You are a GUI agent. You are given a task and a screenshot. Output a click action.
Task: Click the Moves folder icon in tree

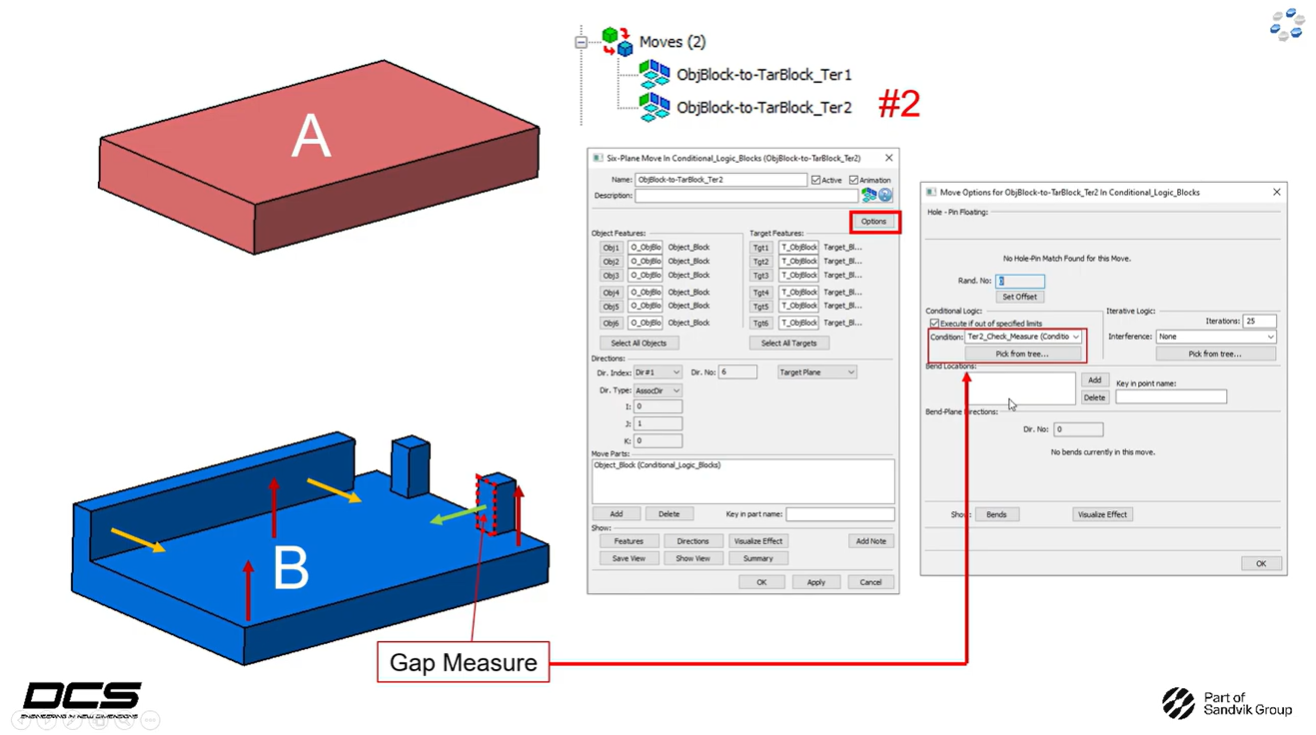pyautogui.click(x=616, y=41)
